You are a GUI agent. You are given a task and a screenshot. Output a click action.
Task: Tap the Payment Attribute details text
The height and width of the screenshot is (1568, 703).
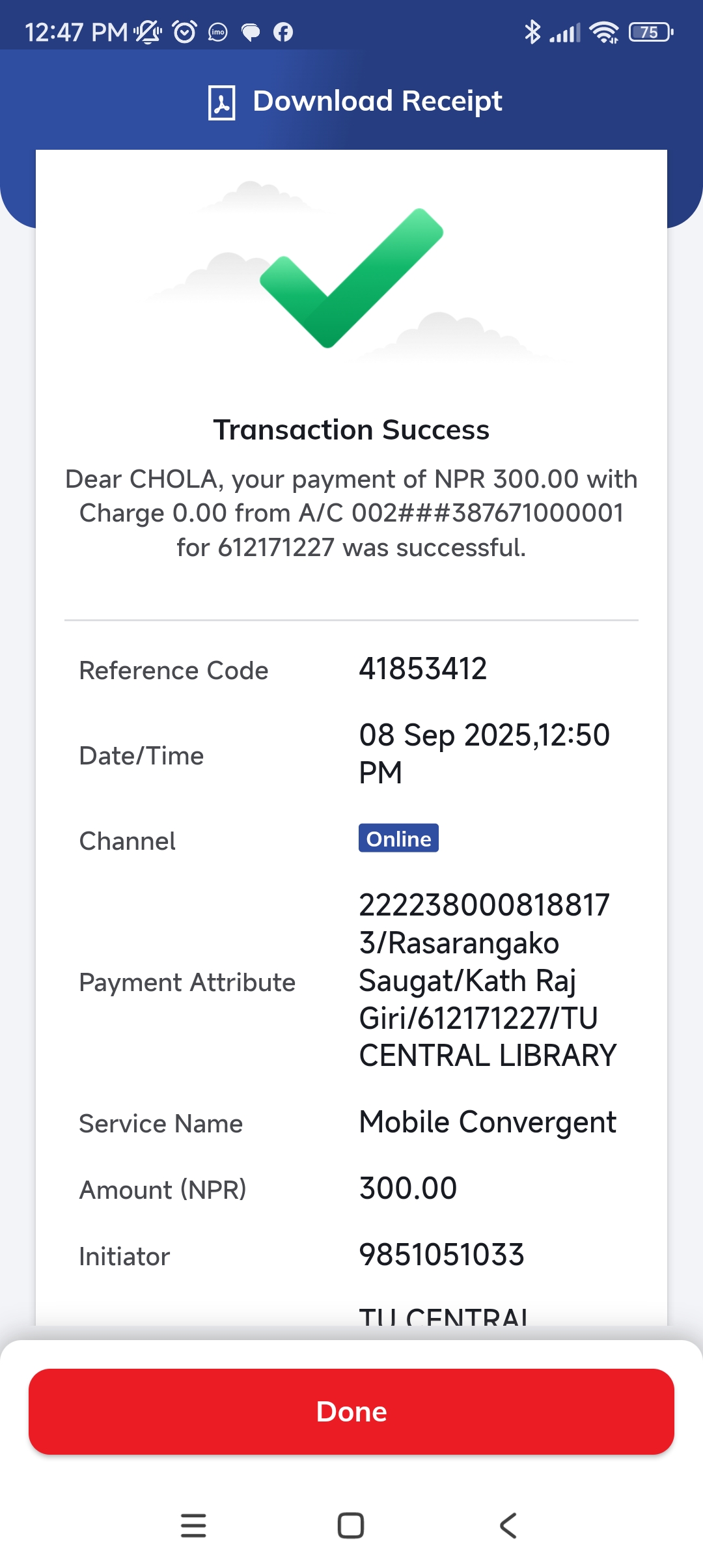(x=487, y=980)
